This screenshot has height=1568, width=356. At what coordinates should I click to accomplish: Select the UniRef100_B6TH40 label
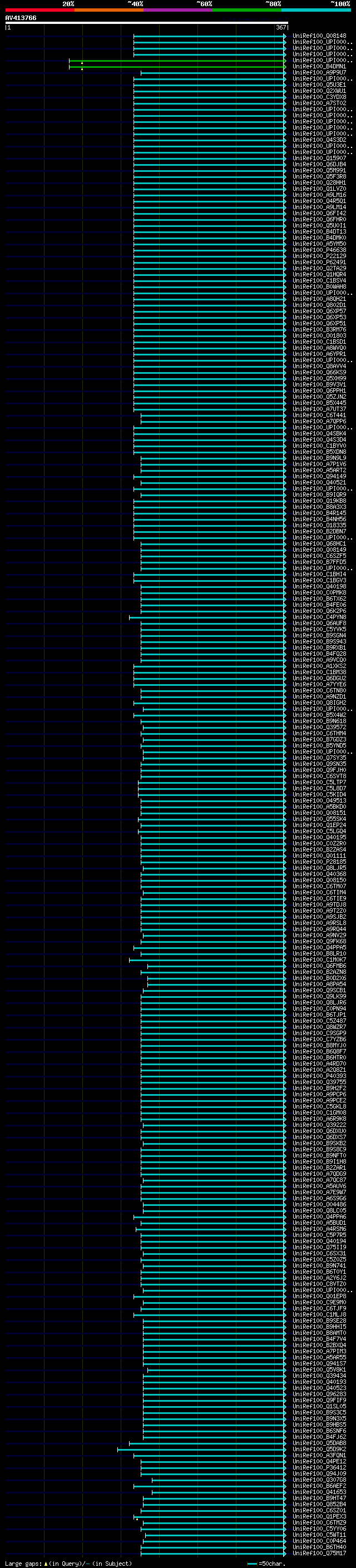319,1547
